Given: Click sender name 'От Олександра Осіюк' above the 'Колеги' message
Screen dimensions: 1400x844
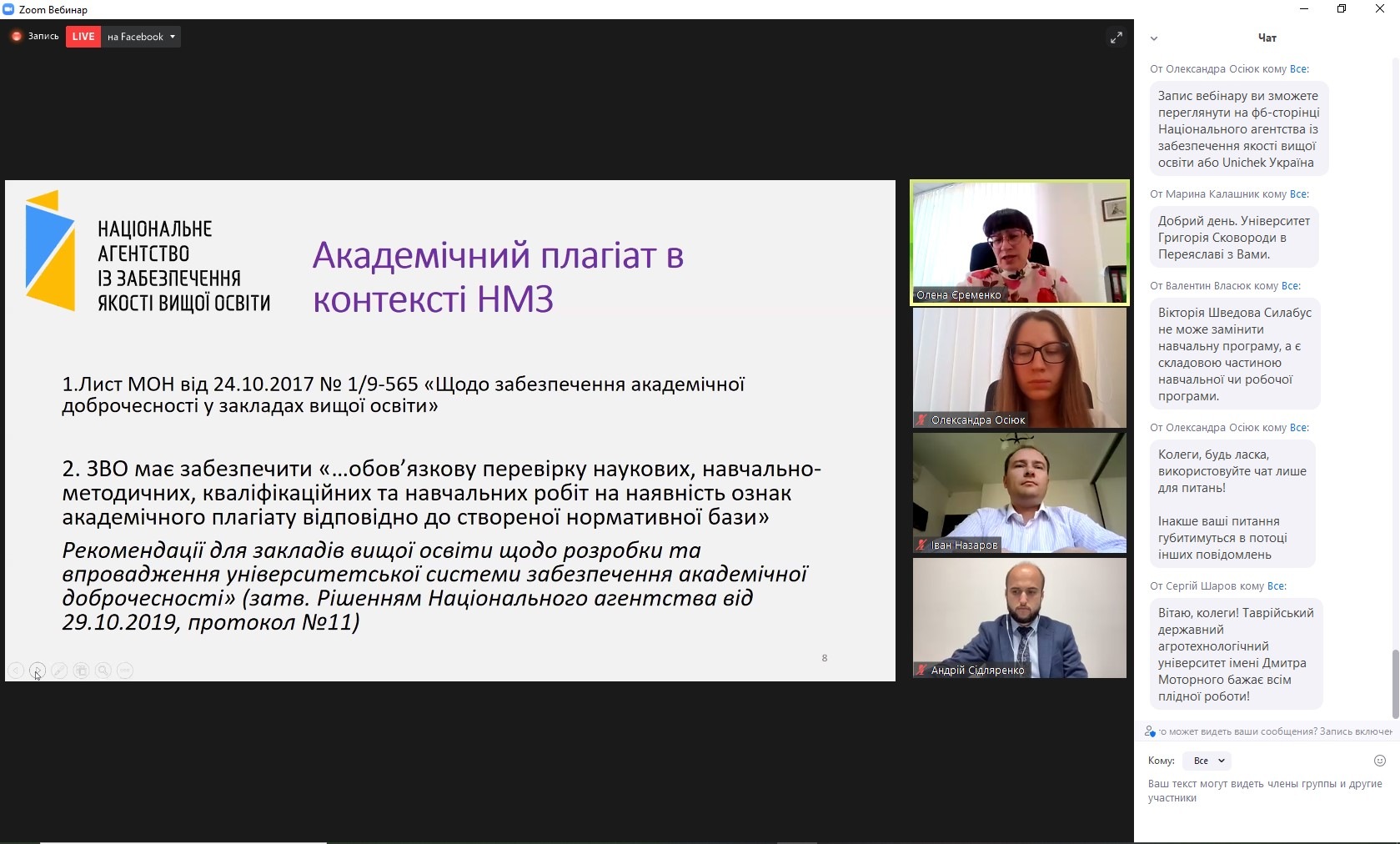Looking at the screenshot, I should 1206,428.
